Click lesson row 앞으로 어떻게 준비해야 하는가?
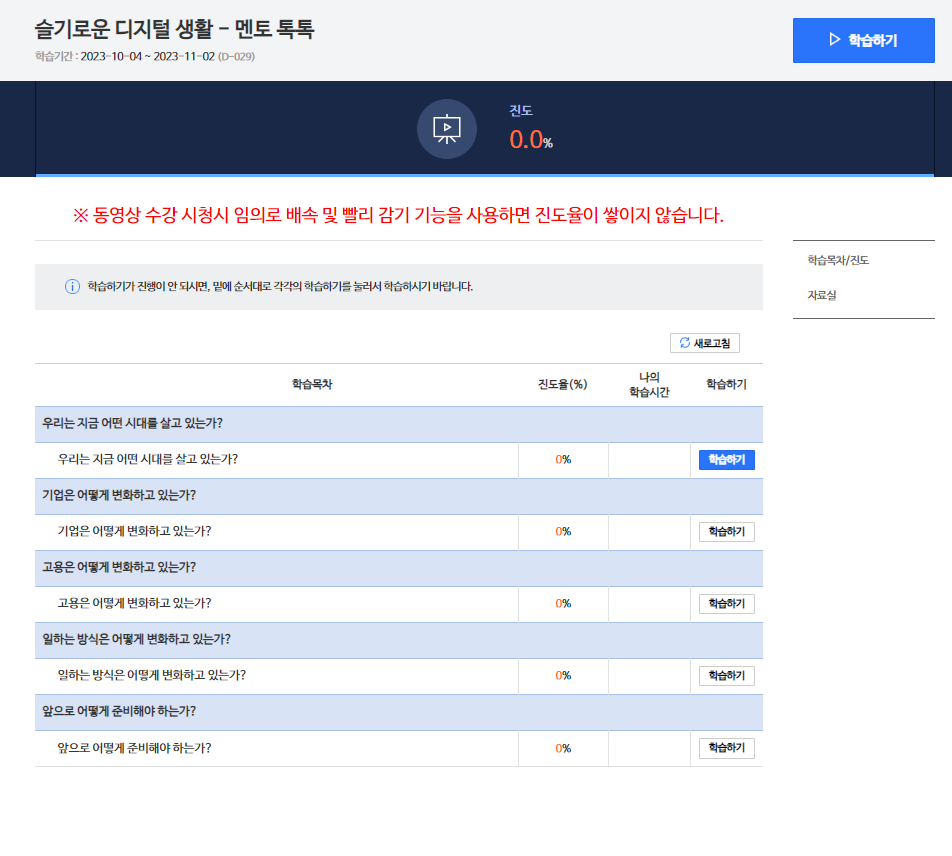The height and width of the screenshot is (856, 952). (398, 749)
